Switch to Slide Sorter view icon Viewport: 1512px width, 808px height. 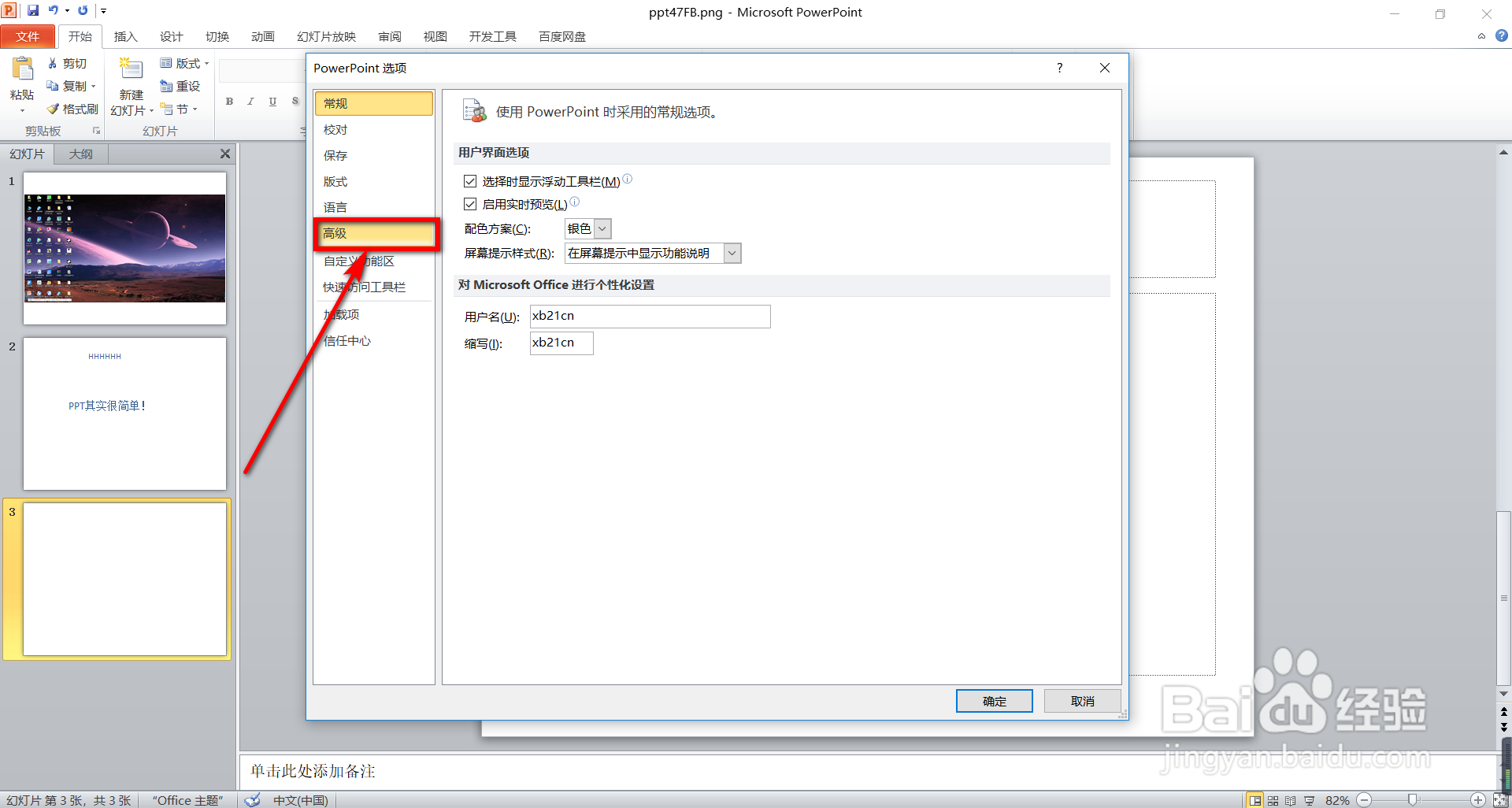coord(1273,800)
